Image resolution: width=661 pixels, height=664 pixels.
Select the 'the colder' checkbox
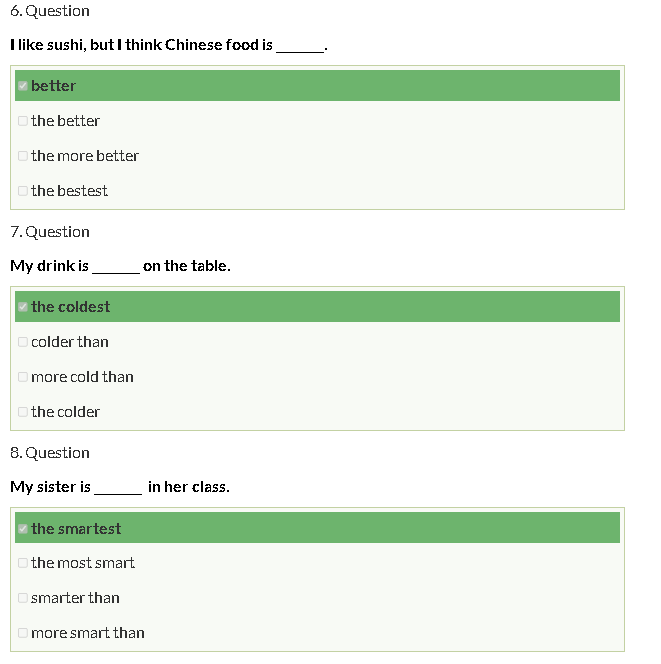pos(23,412)
